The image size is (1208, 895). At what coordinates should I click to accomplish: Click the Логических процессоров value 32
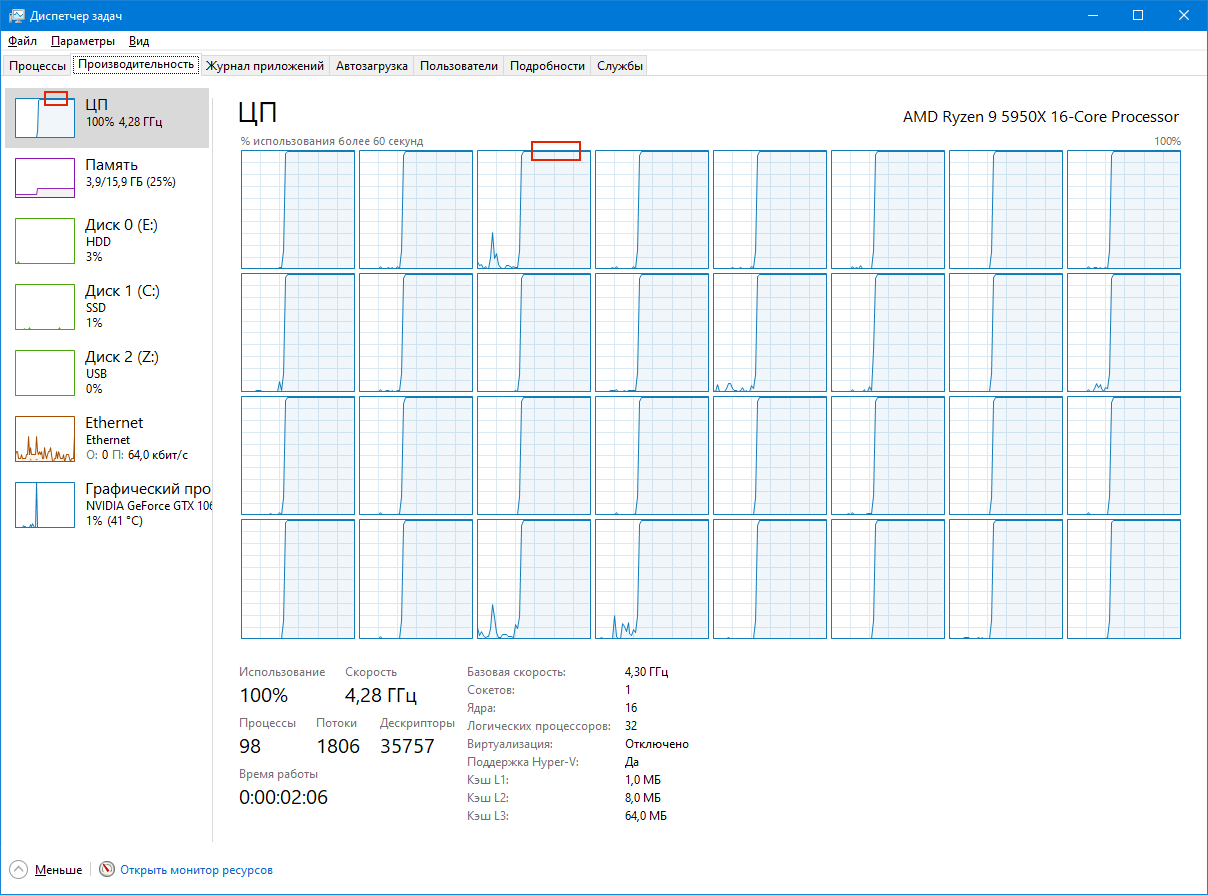tap(631, 726)
